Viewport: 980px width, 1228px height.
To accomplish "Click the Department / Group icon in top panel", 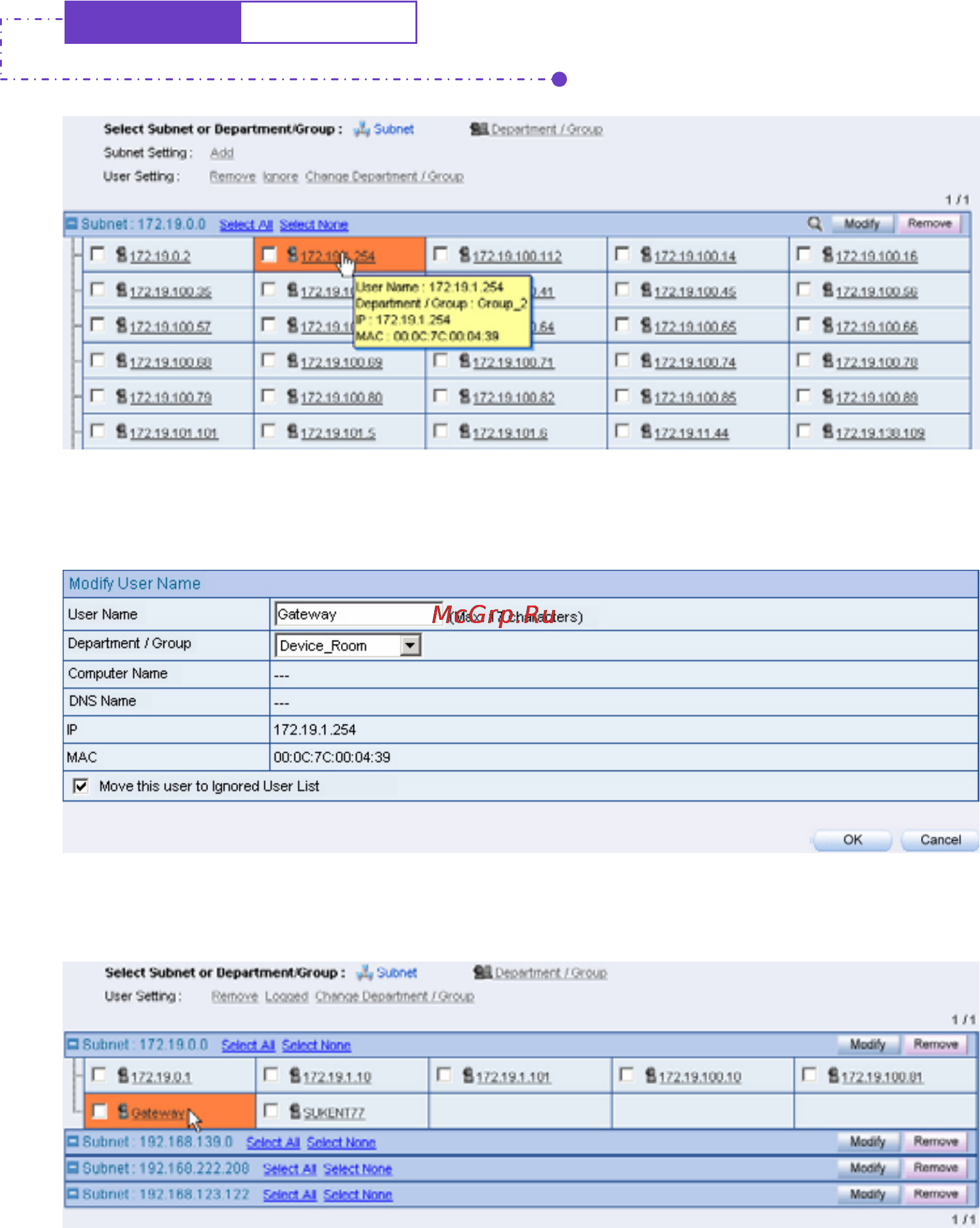I will [x=479, y=129].
